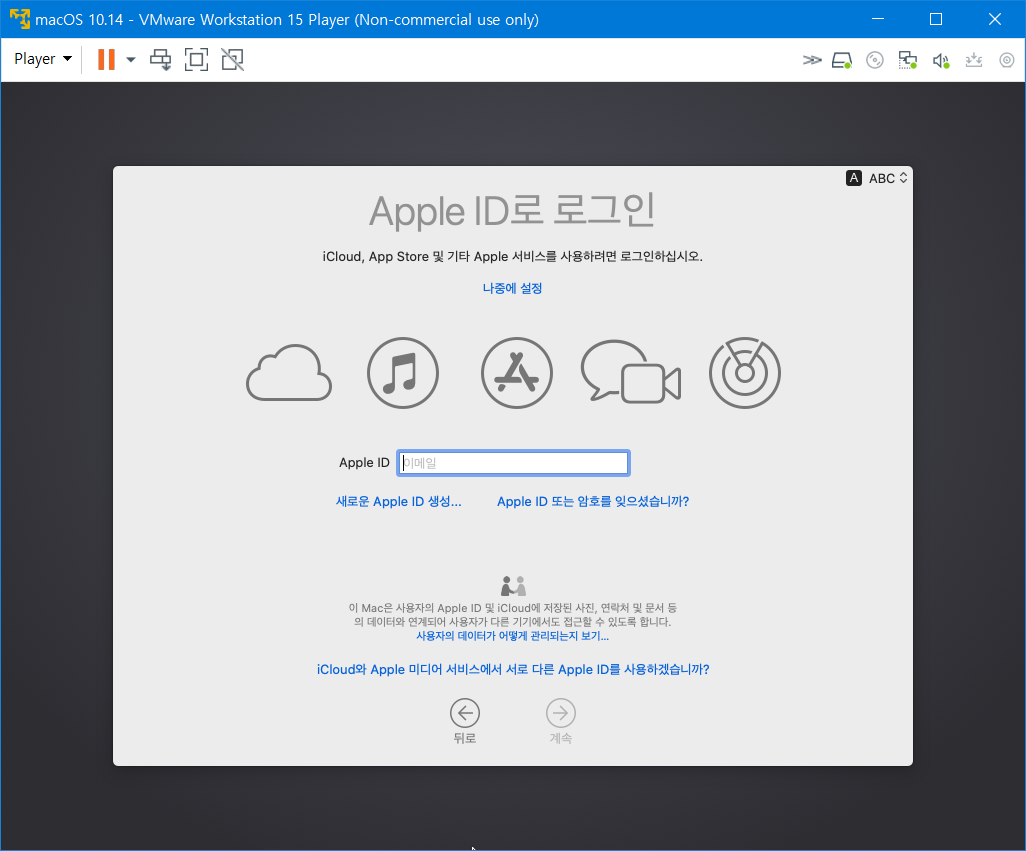Screen dimensions: 1026x851
Task: Toggle Unity mode icon
Action: (x=232, y=60)
